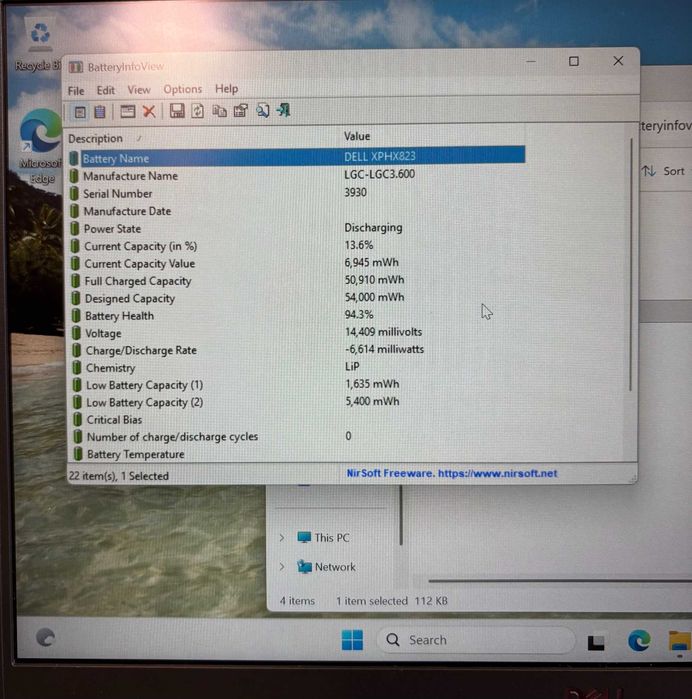
Task: Click the battery icon beside Battery Name
Action: 74,159
